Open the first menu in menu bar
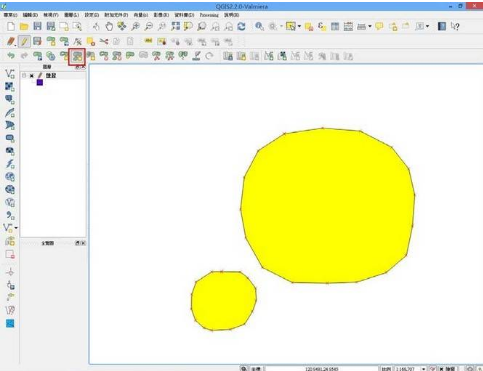Image resolution: width=483 pixels, height=371 pixels. [x=10, y=15]
